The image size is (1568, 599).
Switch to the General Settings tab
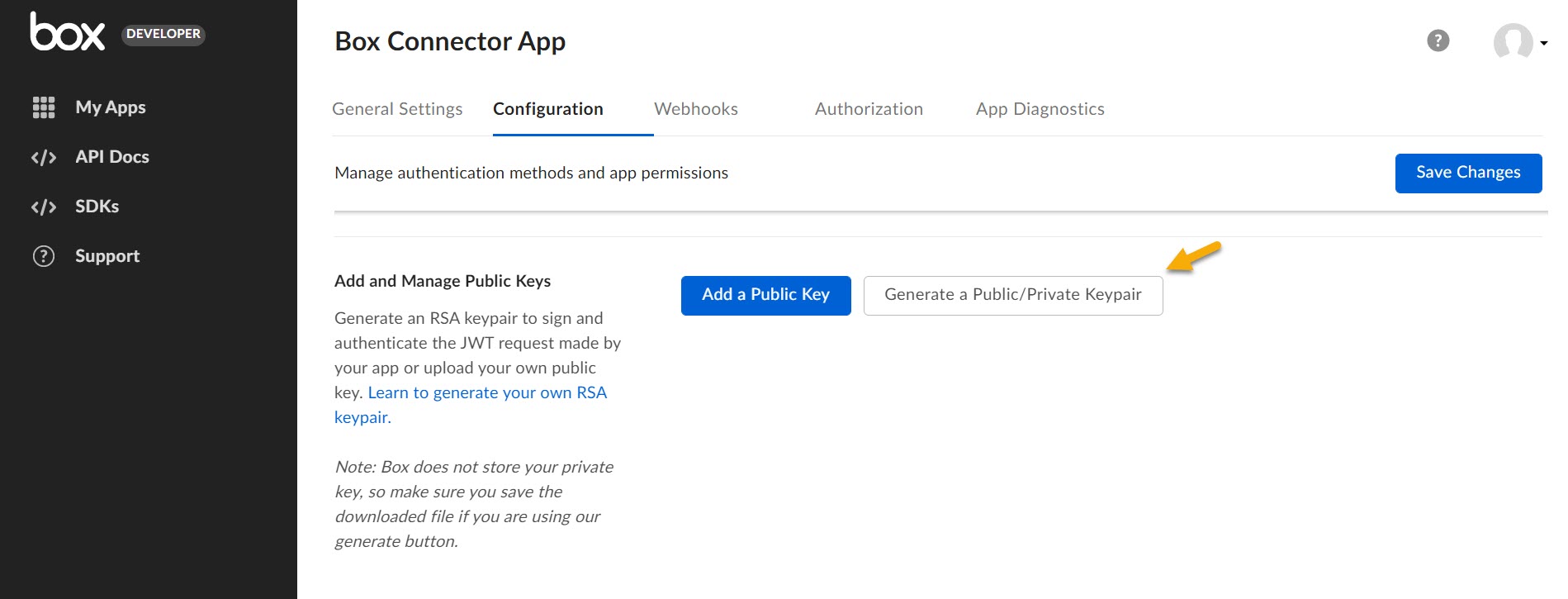397,109
